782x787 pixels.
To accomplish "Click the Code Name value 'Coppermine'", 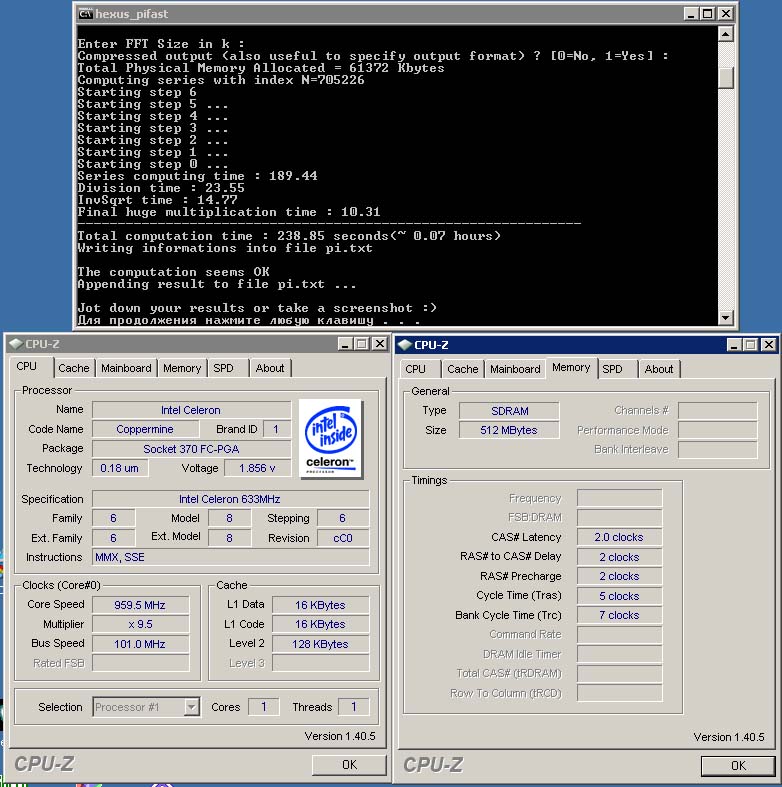I will tap(146, 429).
